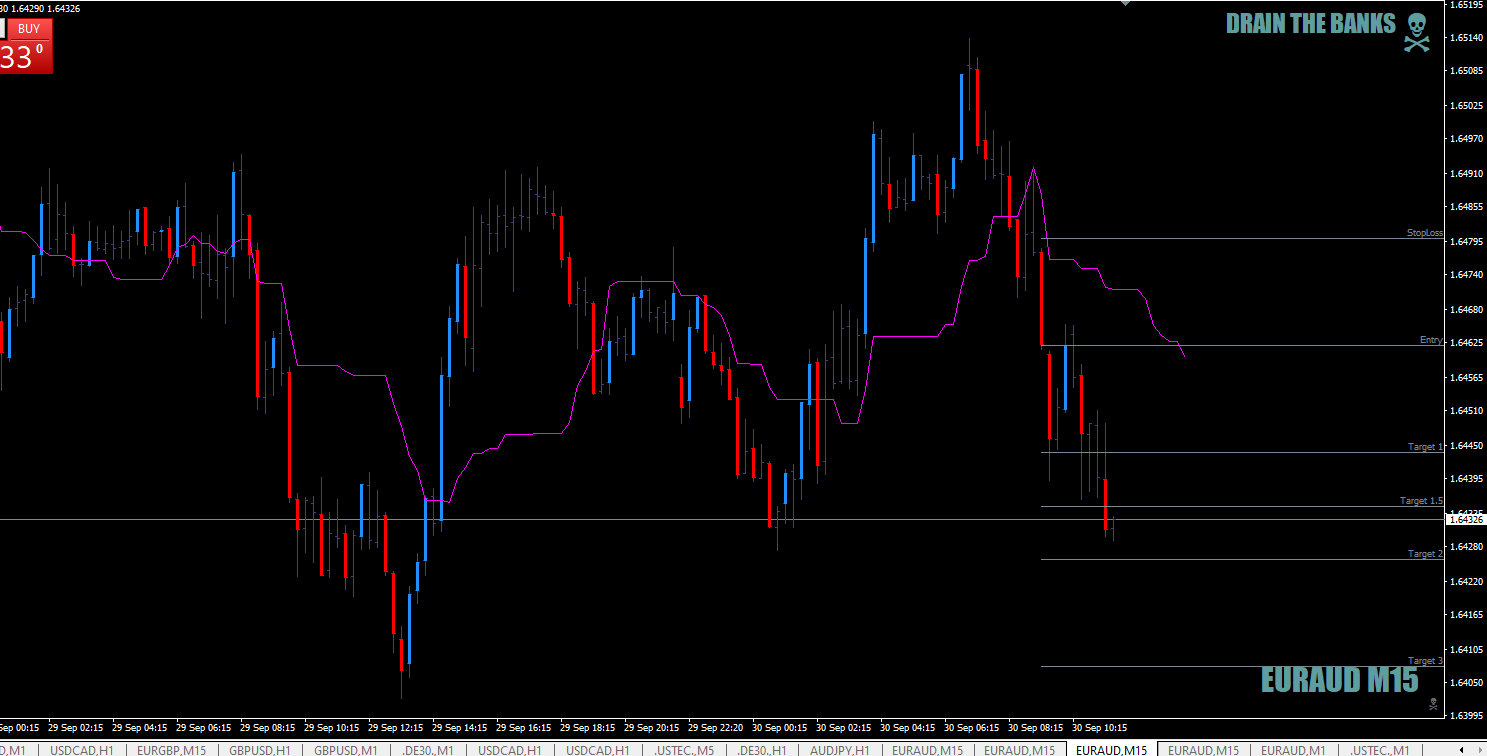Click the 1.64050 price axis value
The height and width of the screenshot is (756, 1487).
(1466, 683)
